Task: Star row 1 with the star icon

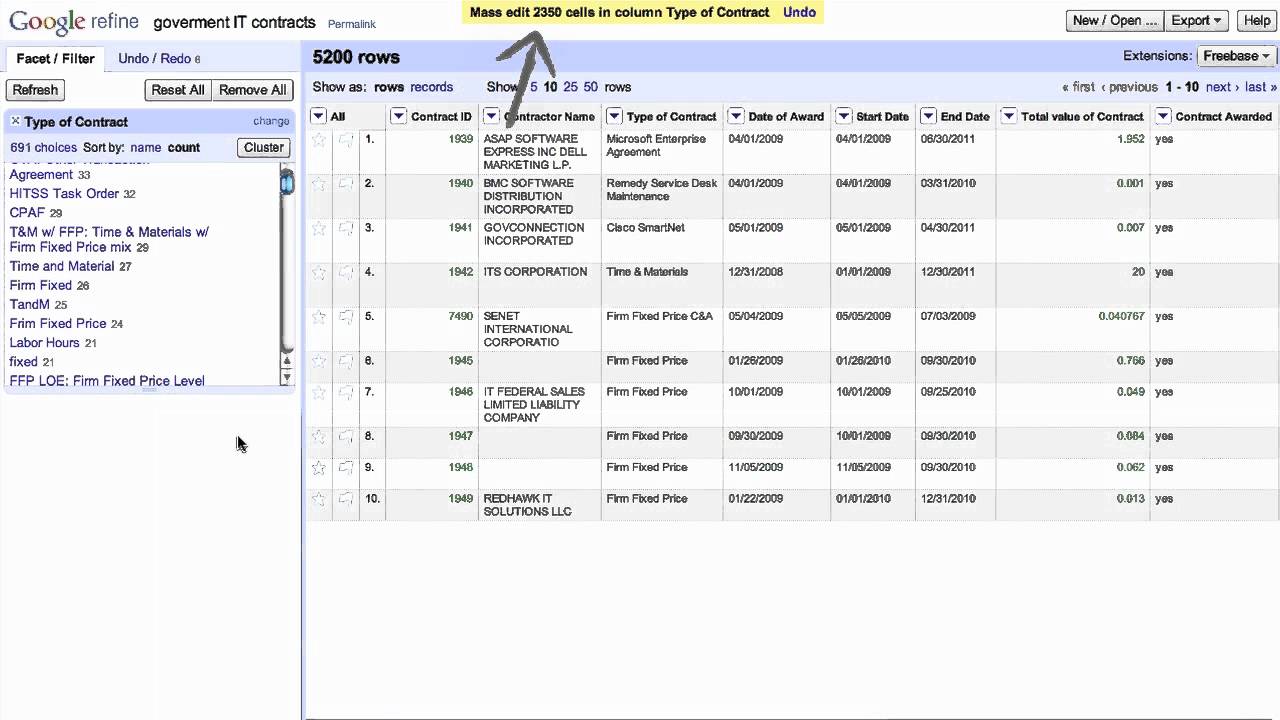Action: click(x=319, y=140)
